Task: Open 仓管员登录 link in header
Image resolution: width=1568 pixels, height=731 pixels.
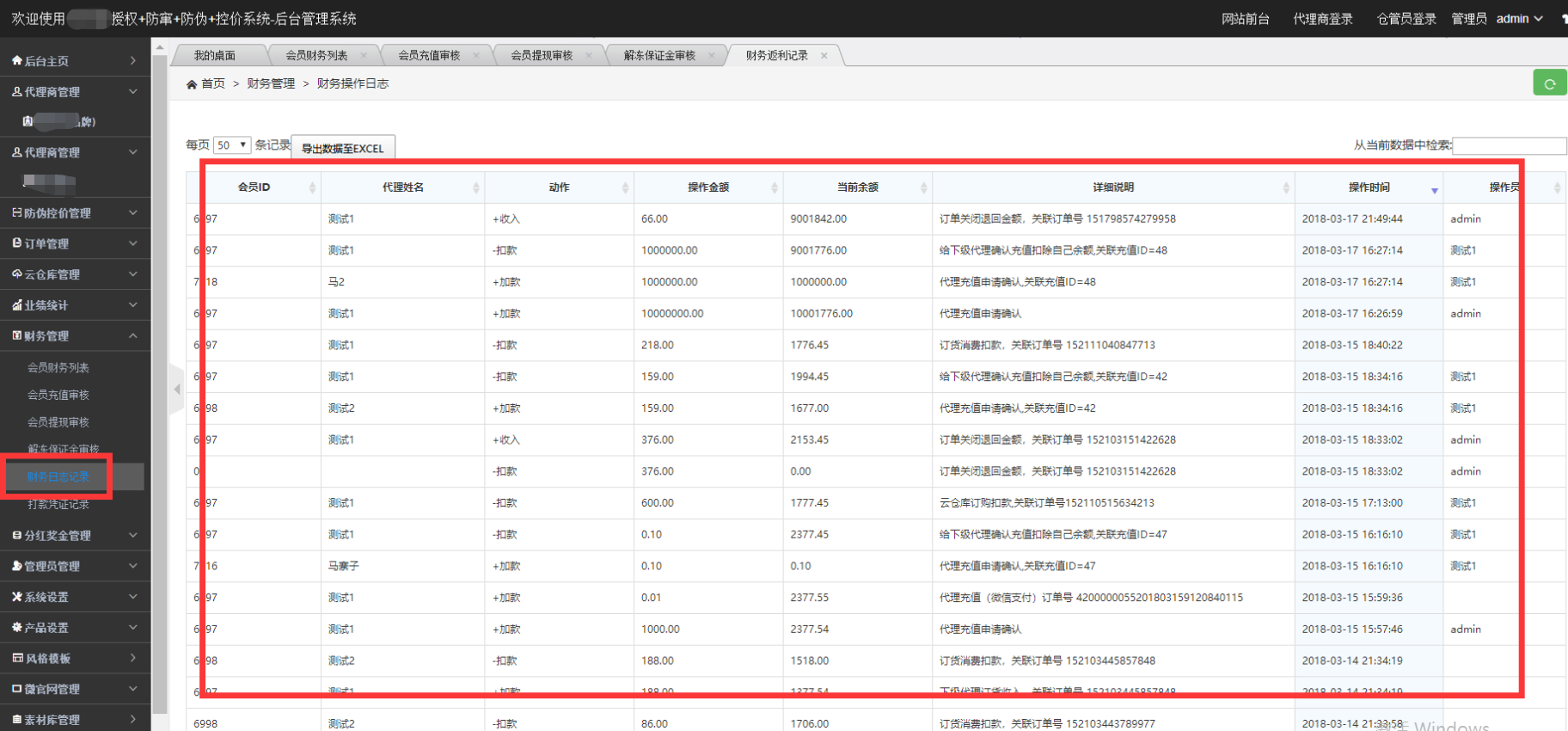Action: click(x=1406, y=19)
